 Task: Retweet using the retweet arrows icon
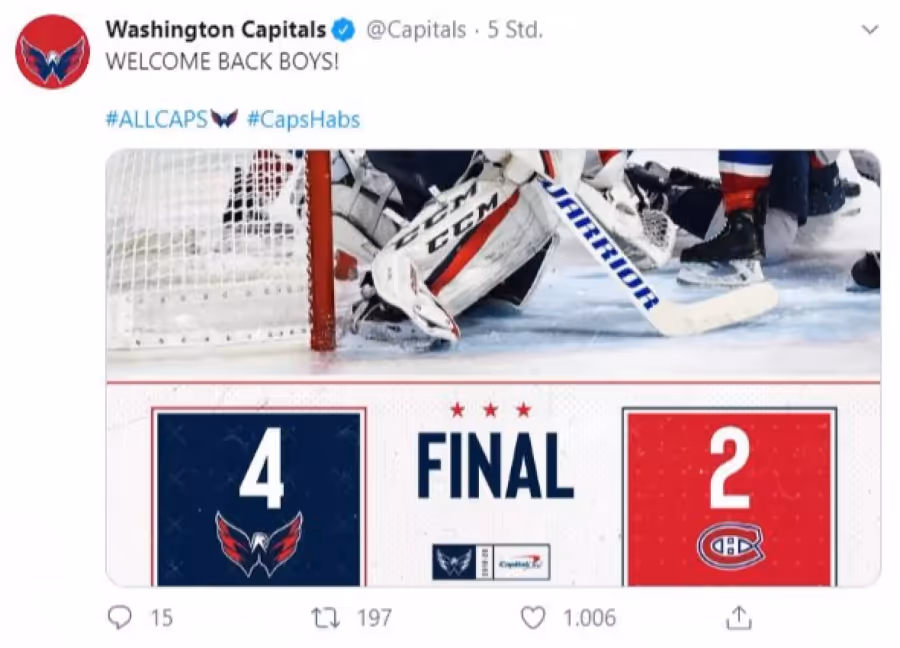pos(325,618)
